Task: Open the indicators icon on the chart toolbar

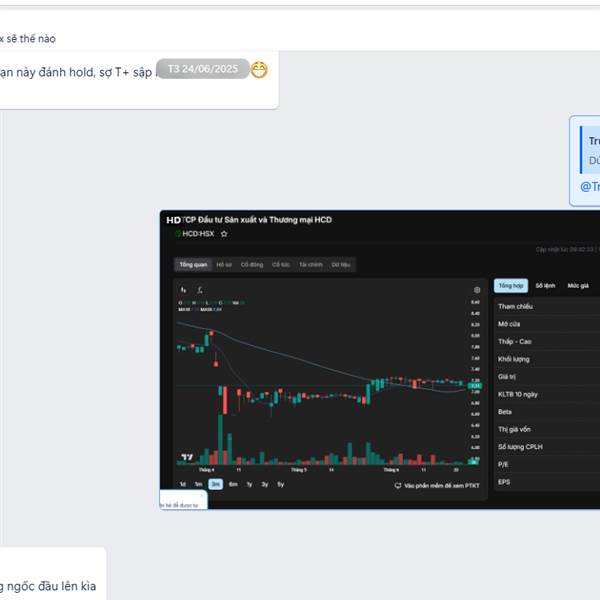Action: point(200,290)
